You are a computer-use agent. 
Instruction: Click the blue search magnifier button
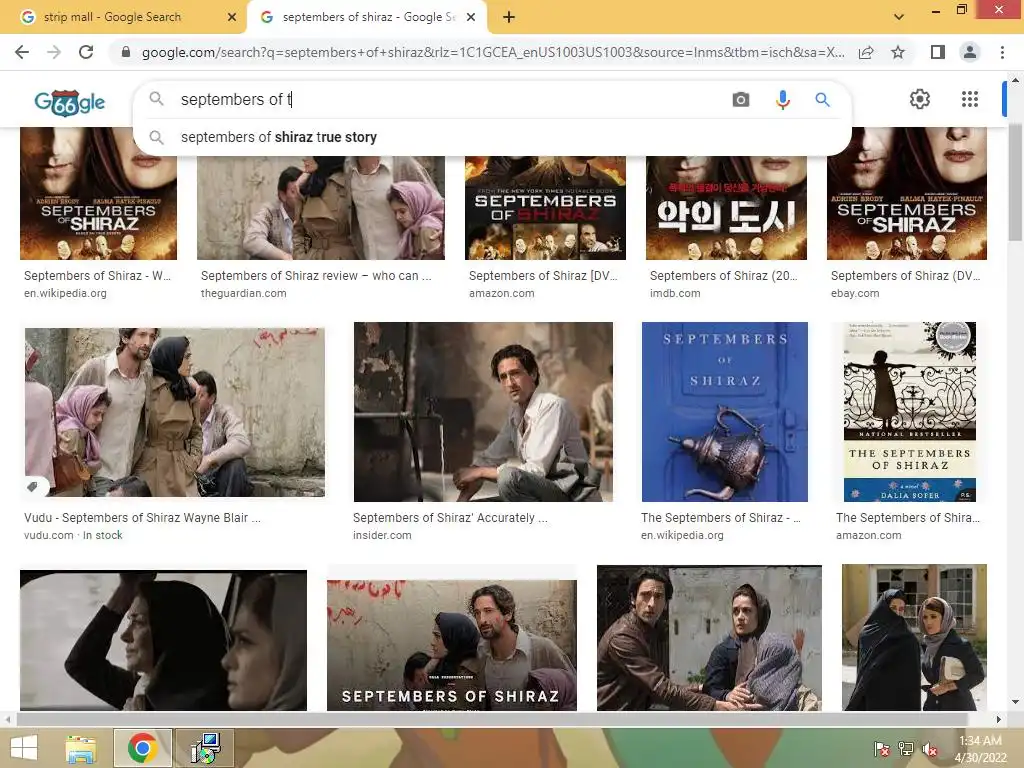click(822, 99)
